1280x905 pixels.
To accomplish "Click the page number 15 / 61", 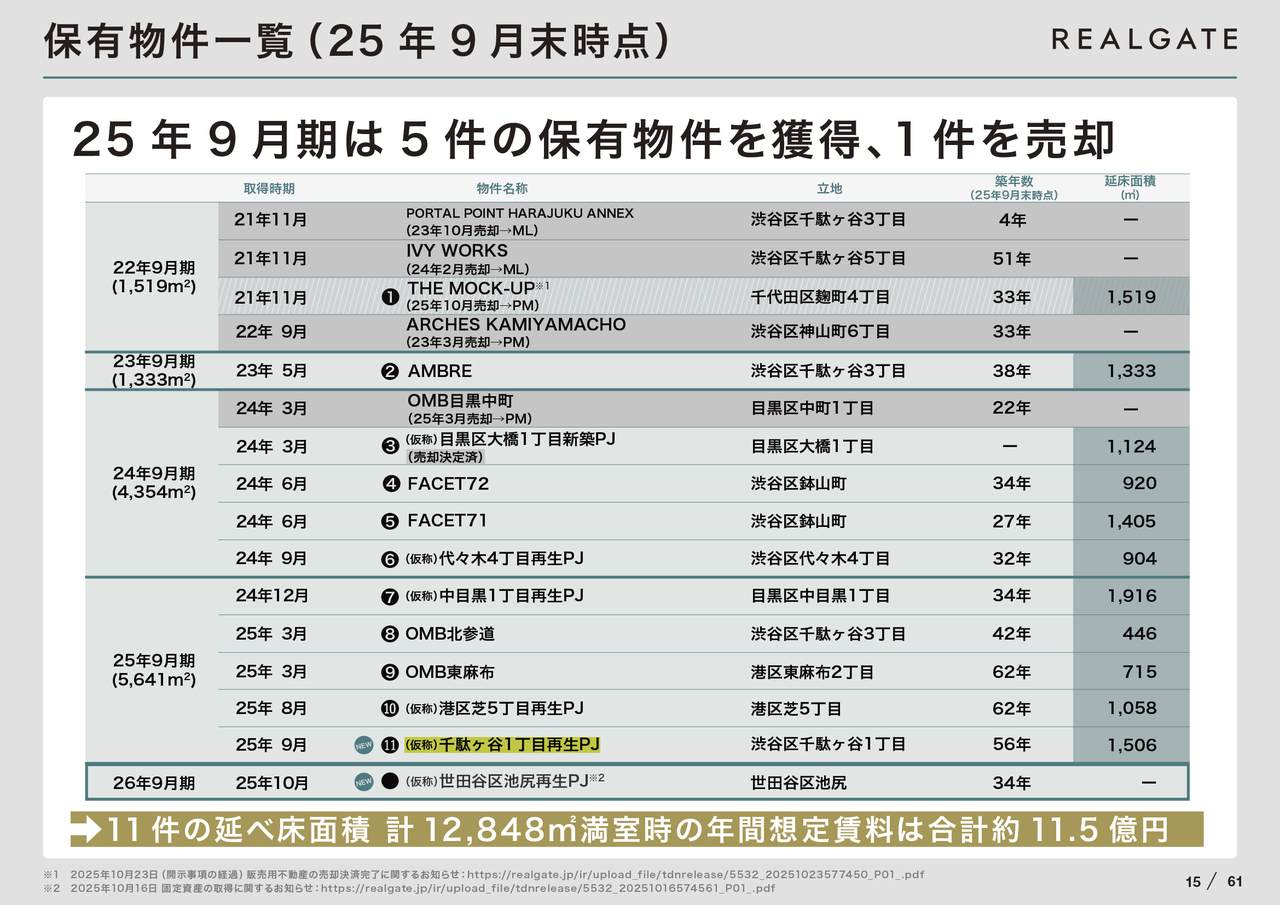I will tap(1213, 881).
